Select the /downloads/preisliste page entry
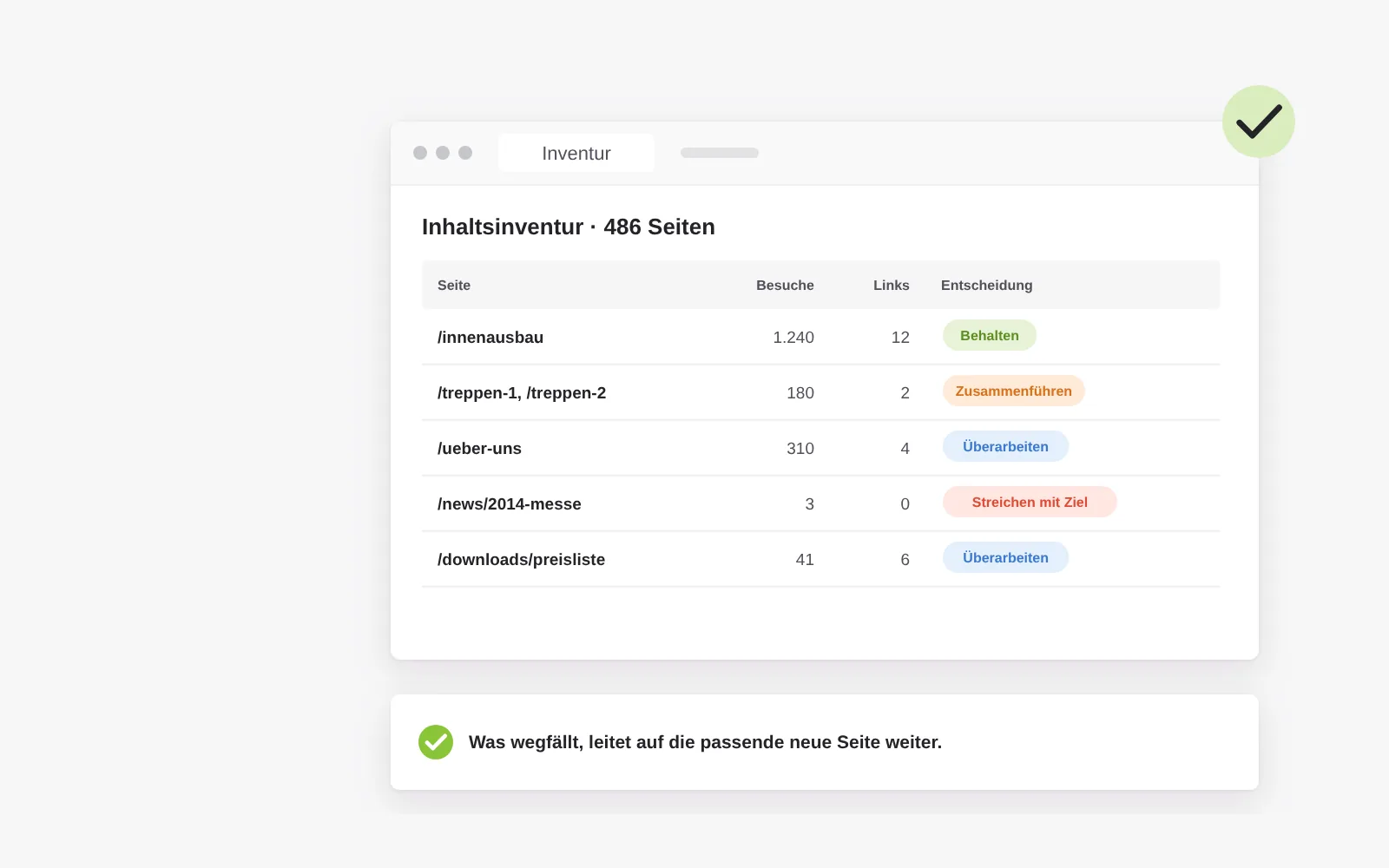1389x868 pixels. tap(521, 559)
